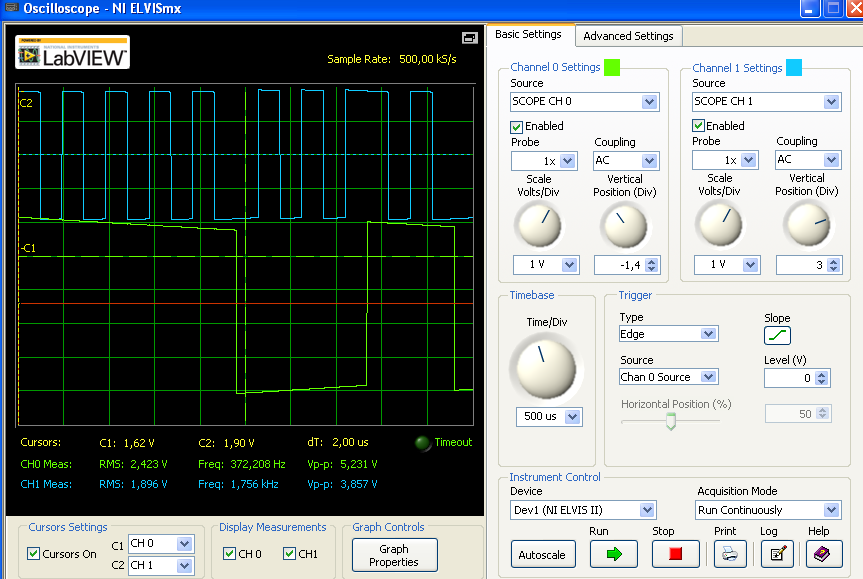The image size is (863, 579).
Task: Click the C2 cursor label on graph
Action: click(26, 103)
